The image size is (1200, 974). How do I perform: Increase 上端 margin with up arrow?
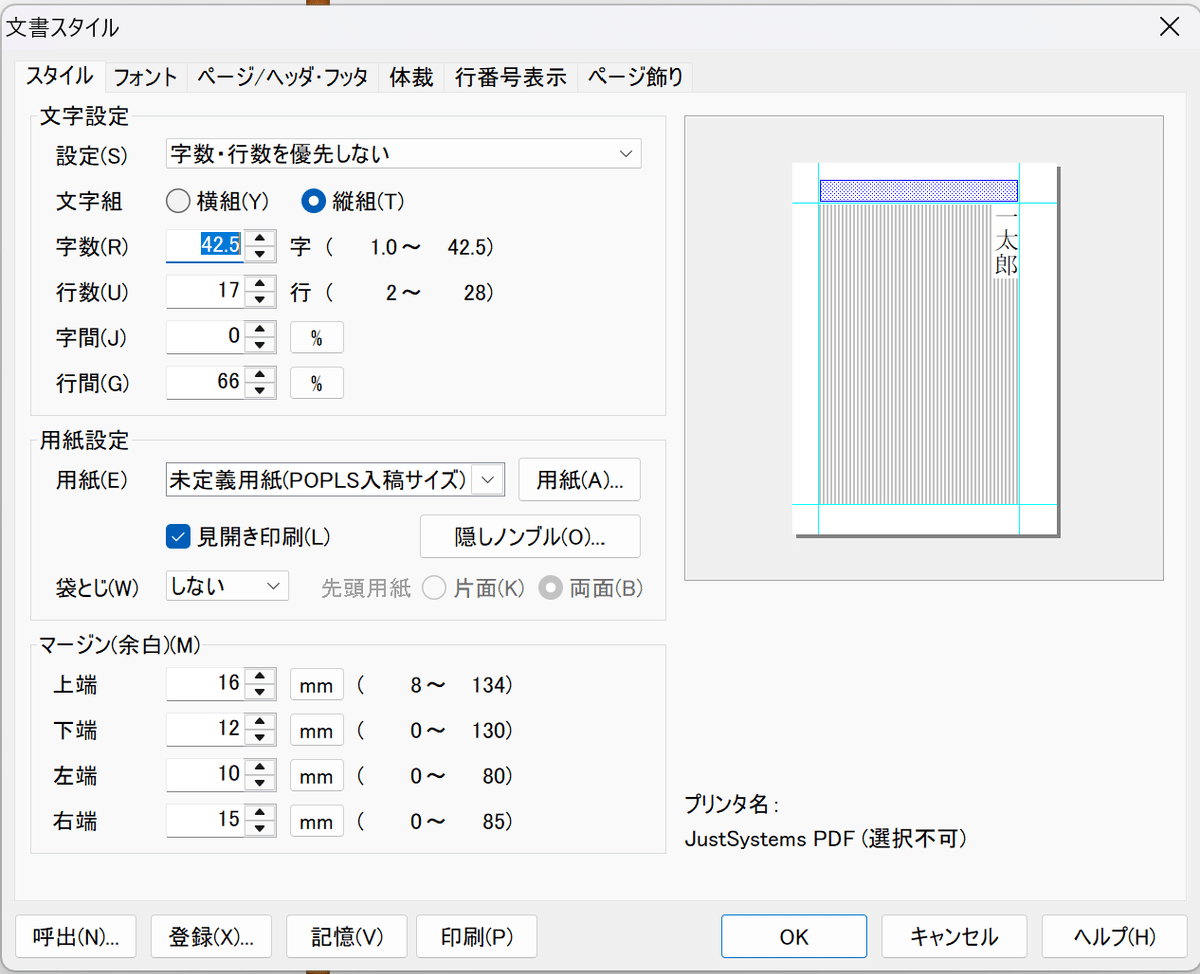point(260,677)
